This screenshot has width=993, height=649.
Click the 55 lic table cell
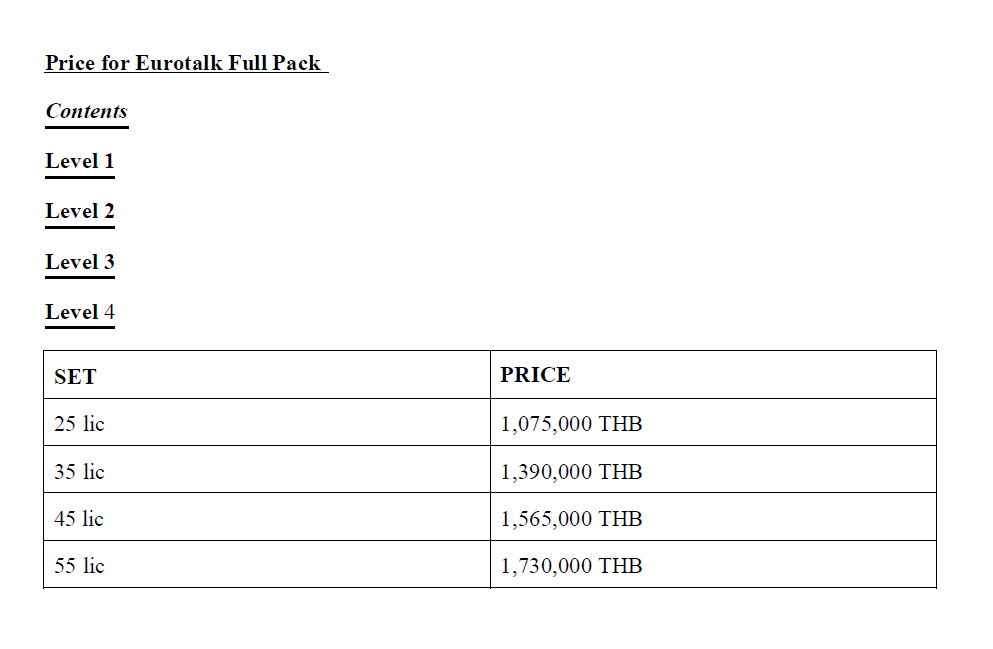point(267,565)
